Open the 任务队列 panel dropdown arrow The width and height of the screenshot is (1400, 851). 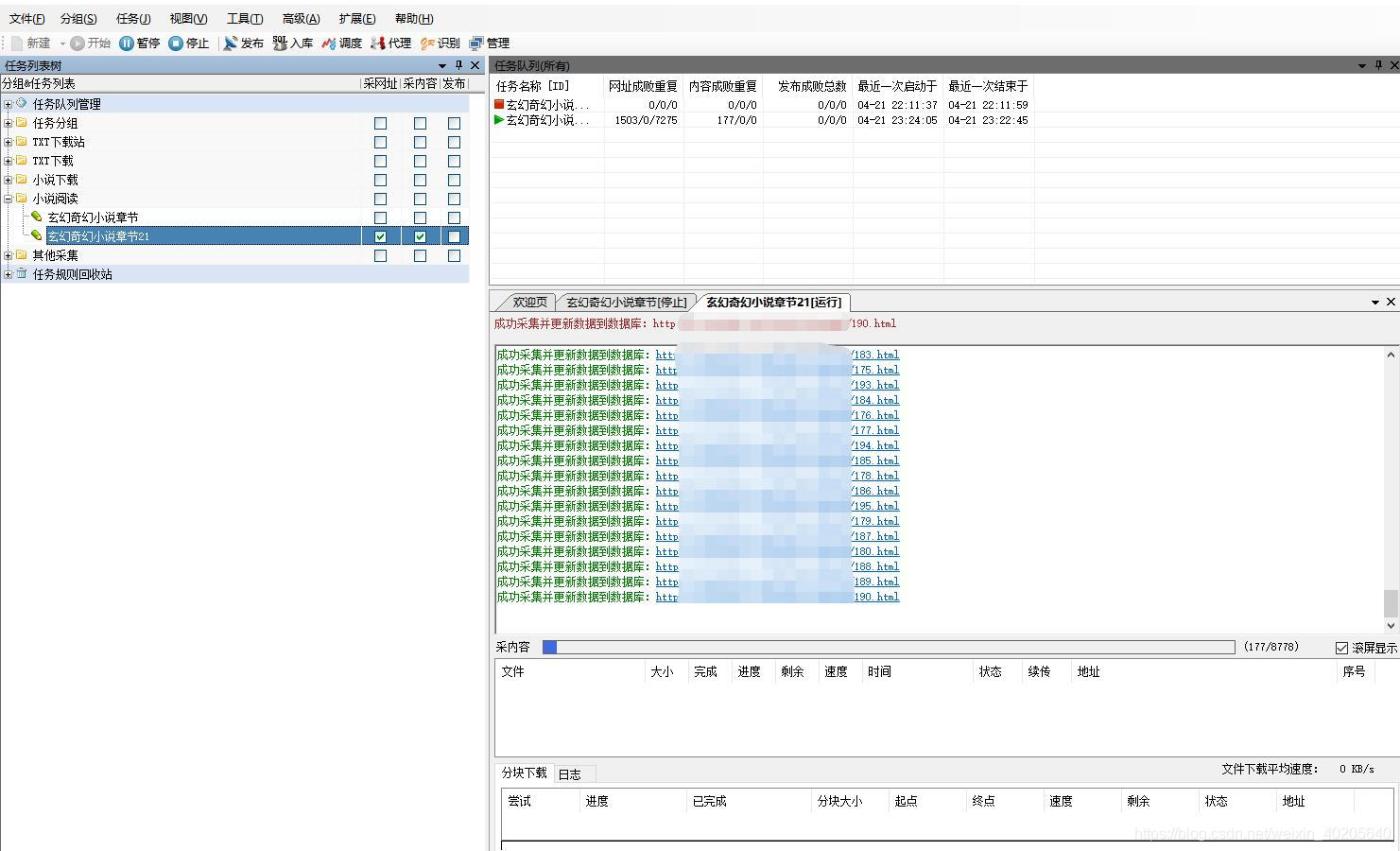point(1361,65)
